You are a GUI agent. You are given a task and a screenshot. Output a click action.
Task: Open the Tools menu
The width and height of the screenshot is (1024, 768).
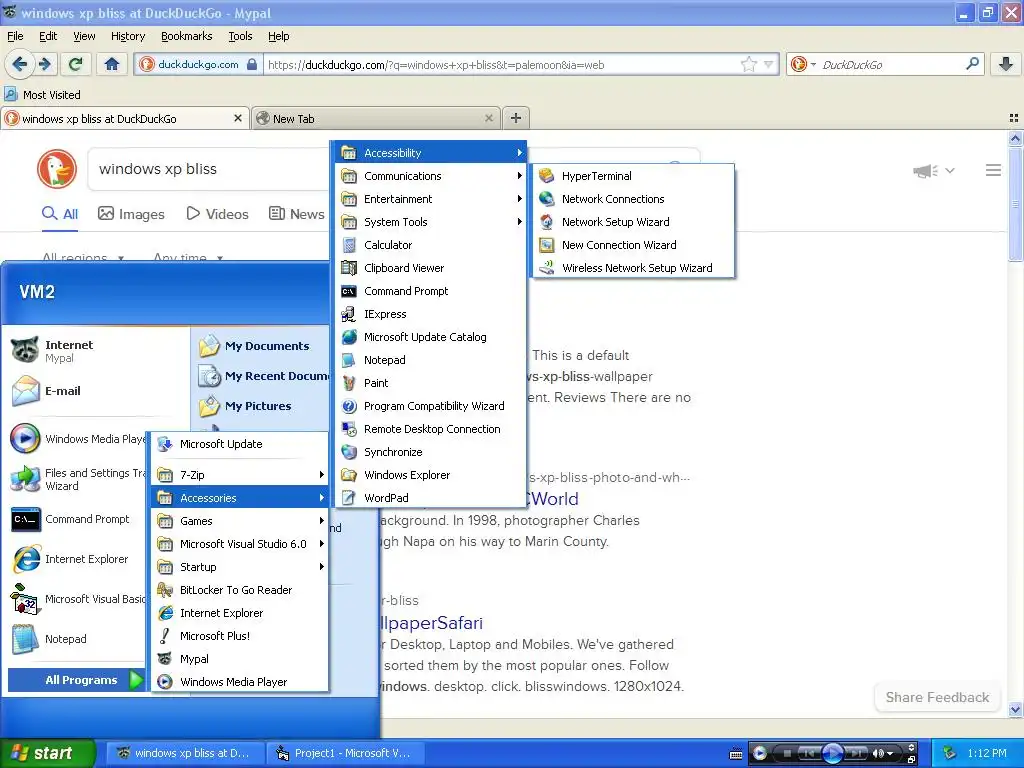point(240,37)
